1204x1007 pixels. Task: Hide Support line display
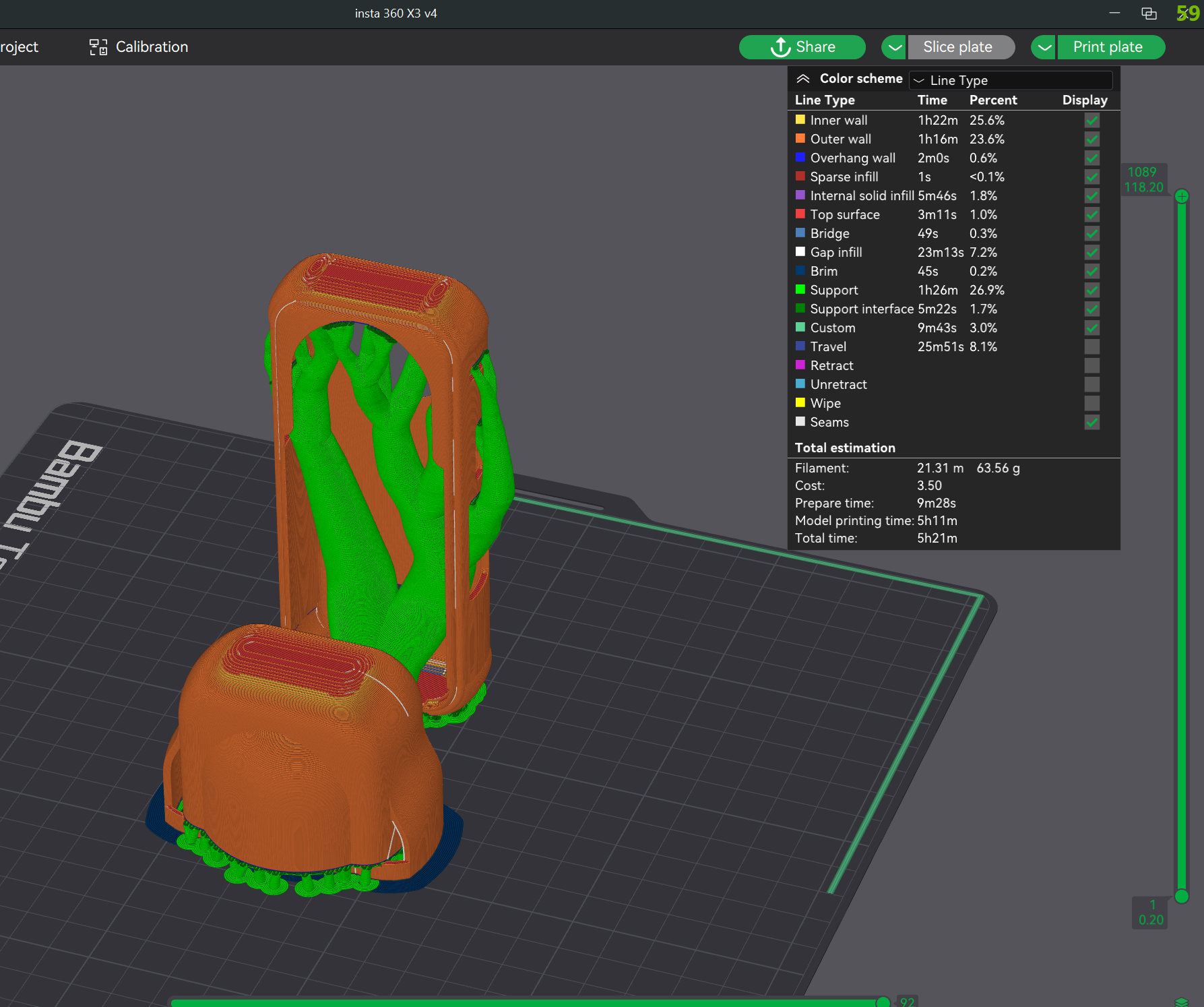tap(1092, 290)
